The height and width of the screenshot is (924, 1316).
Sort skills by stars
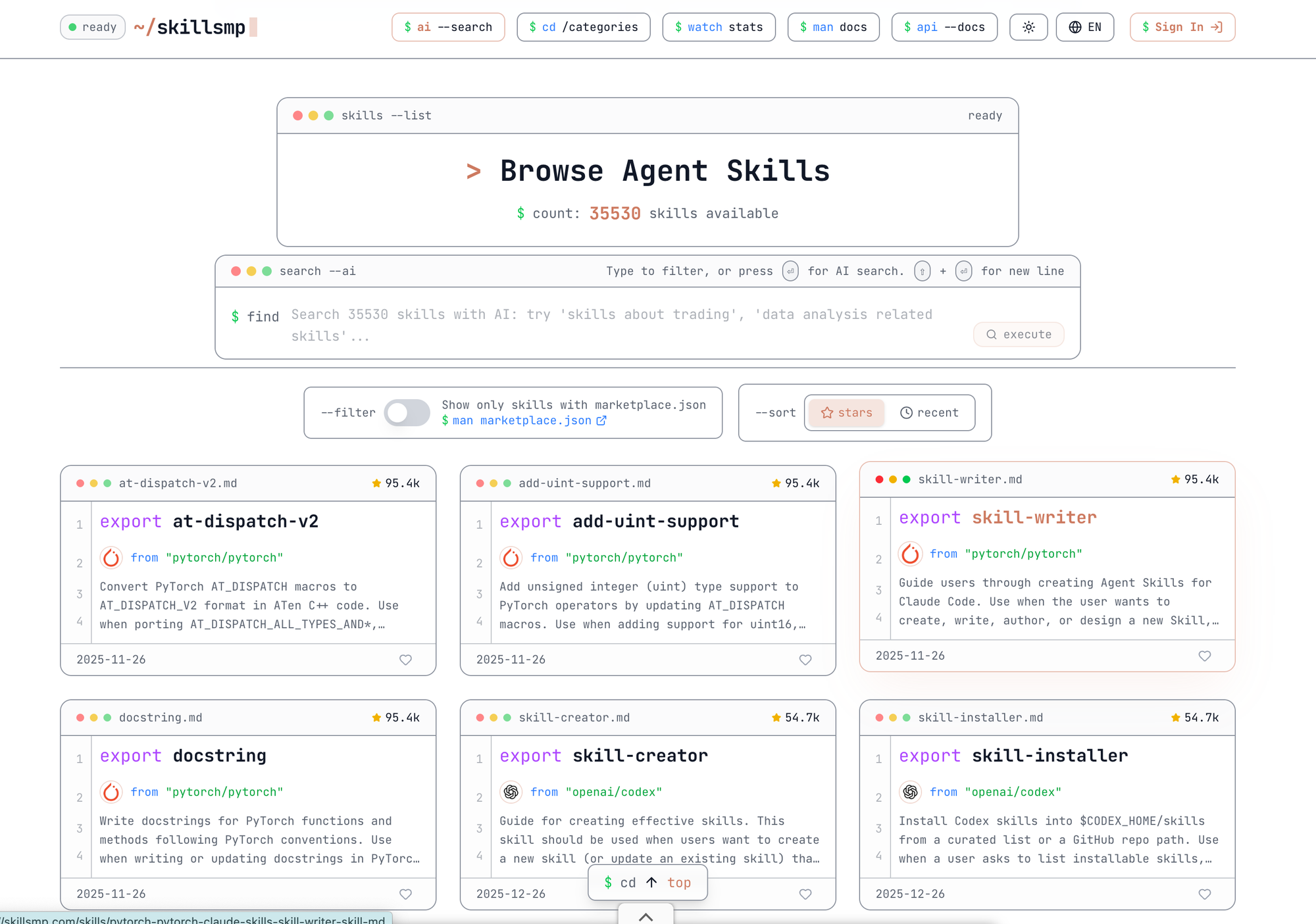[x=846, y=413]
